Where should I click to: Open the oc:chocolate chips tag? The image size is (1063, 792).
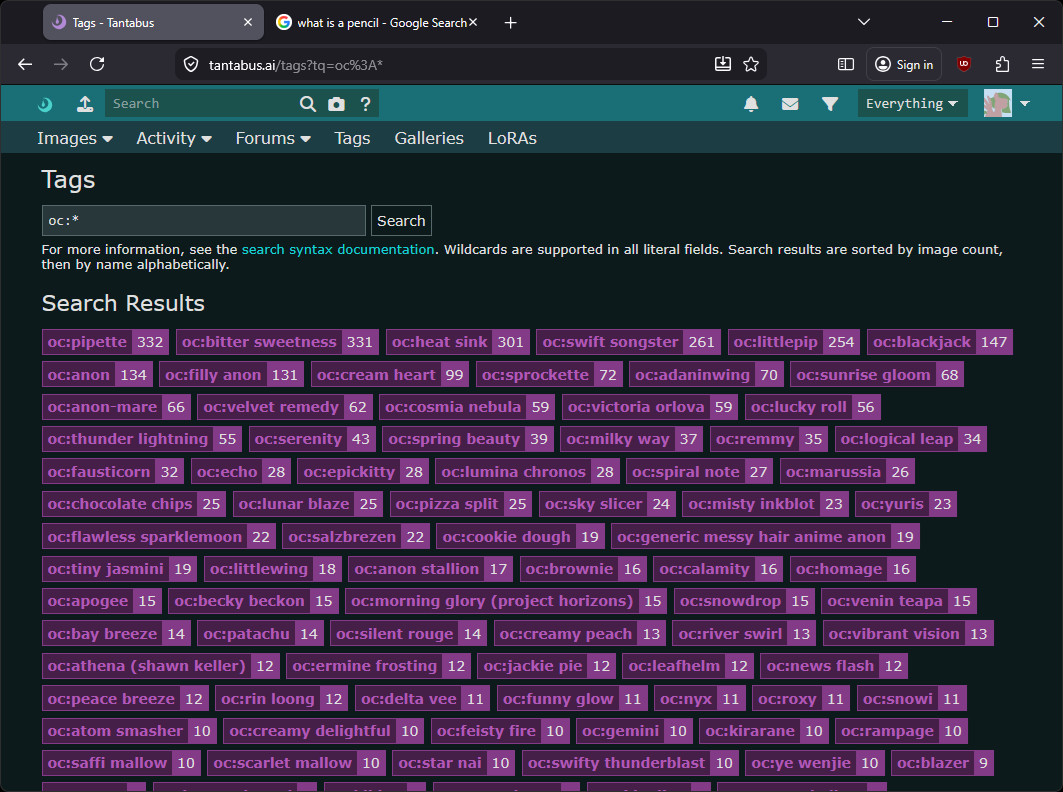[x=134, y=504]
